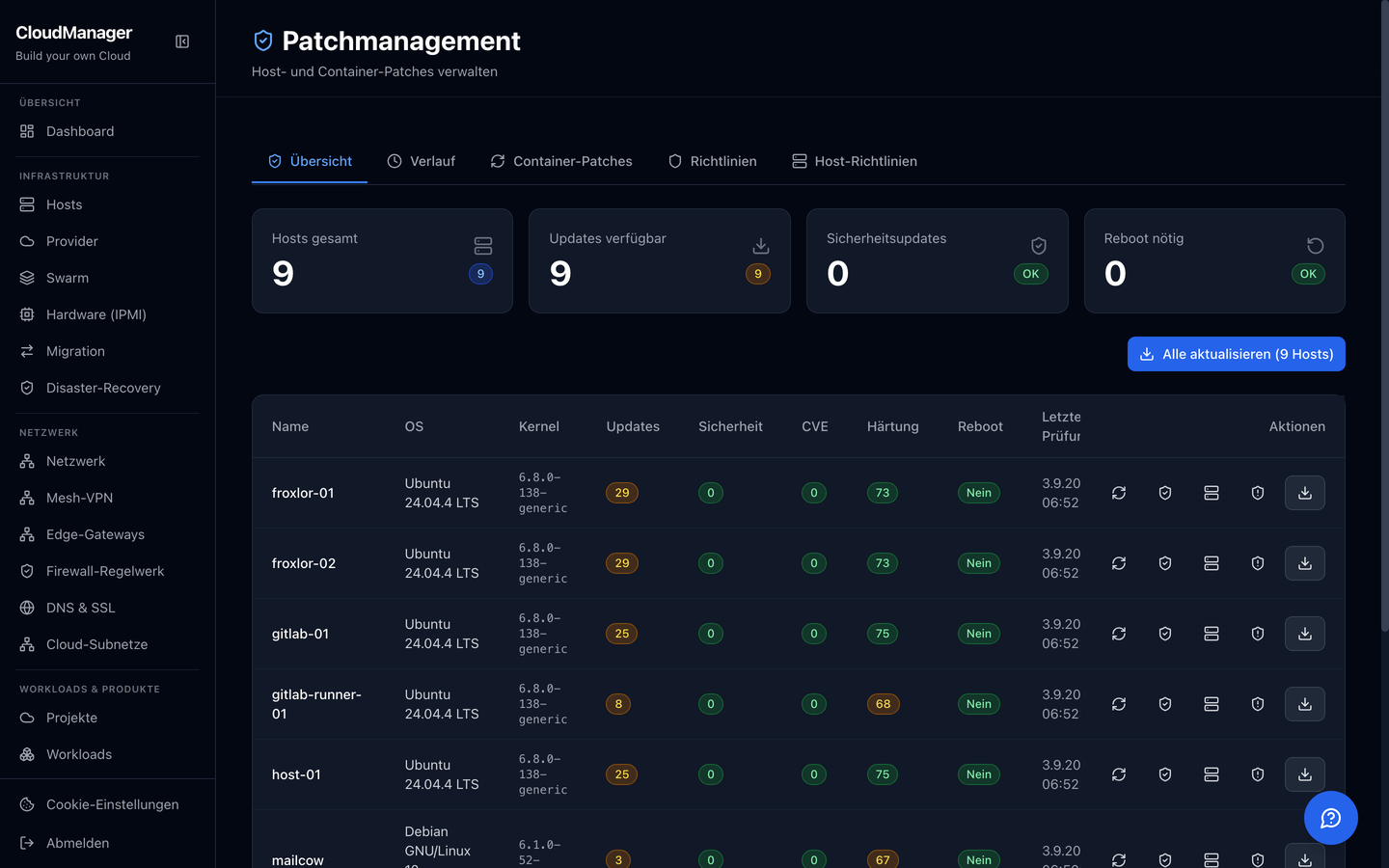The width and height of the screenshot is (1389, 868).
Task: Navigate to Swarm
Action: (x=108, y=278)
